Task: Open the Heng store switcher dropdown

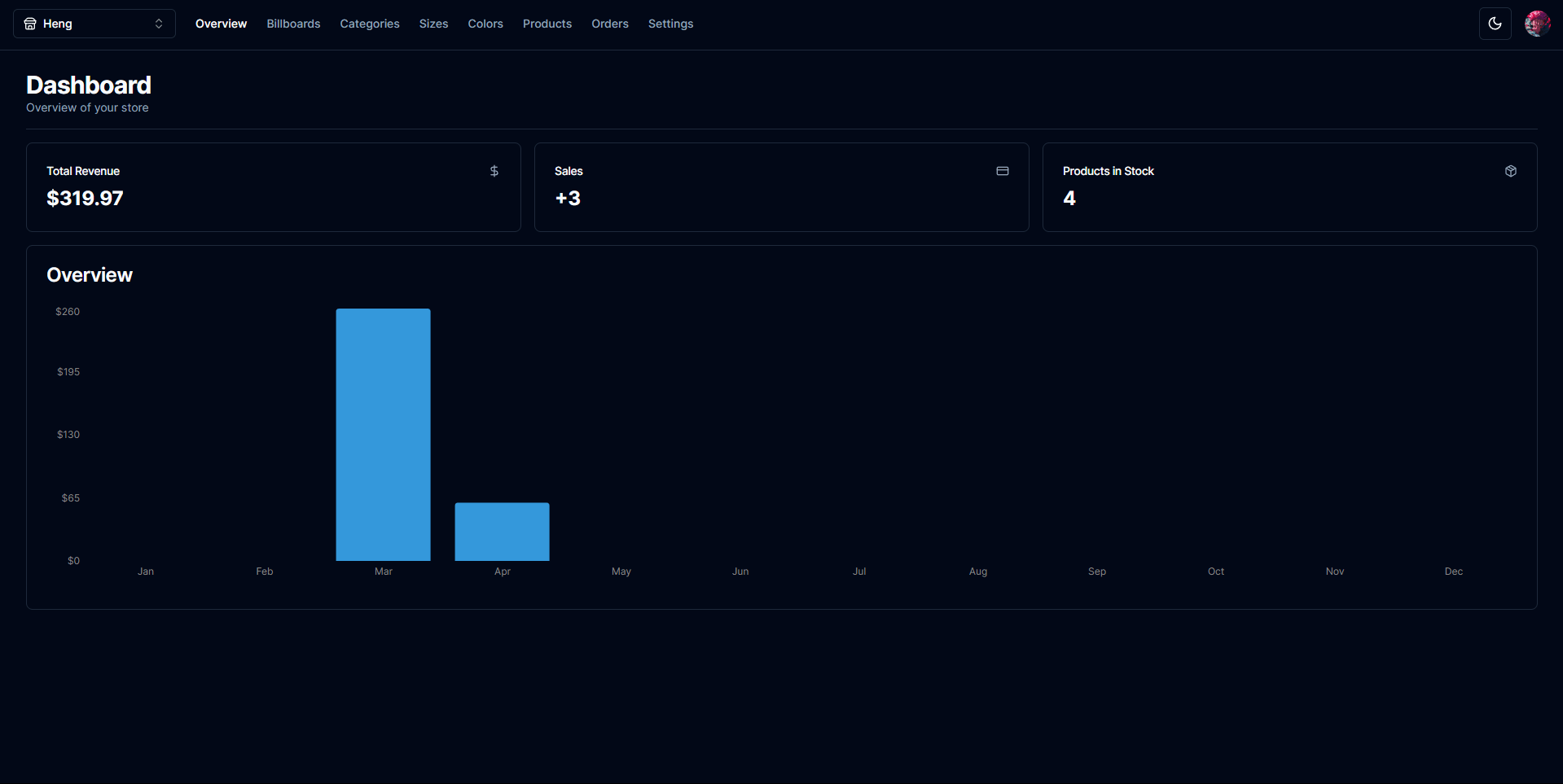Action: pos(94,24)
